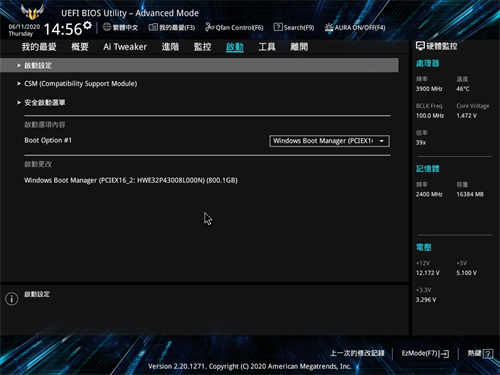Click the Qfan fan icon
Image resolution: width=500 pixels, height=375 pixels.
[209, 27]
